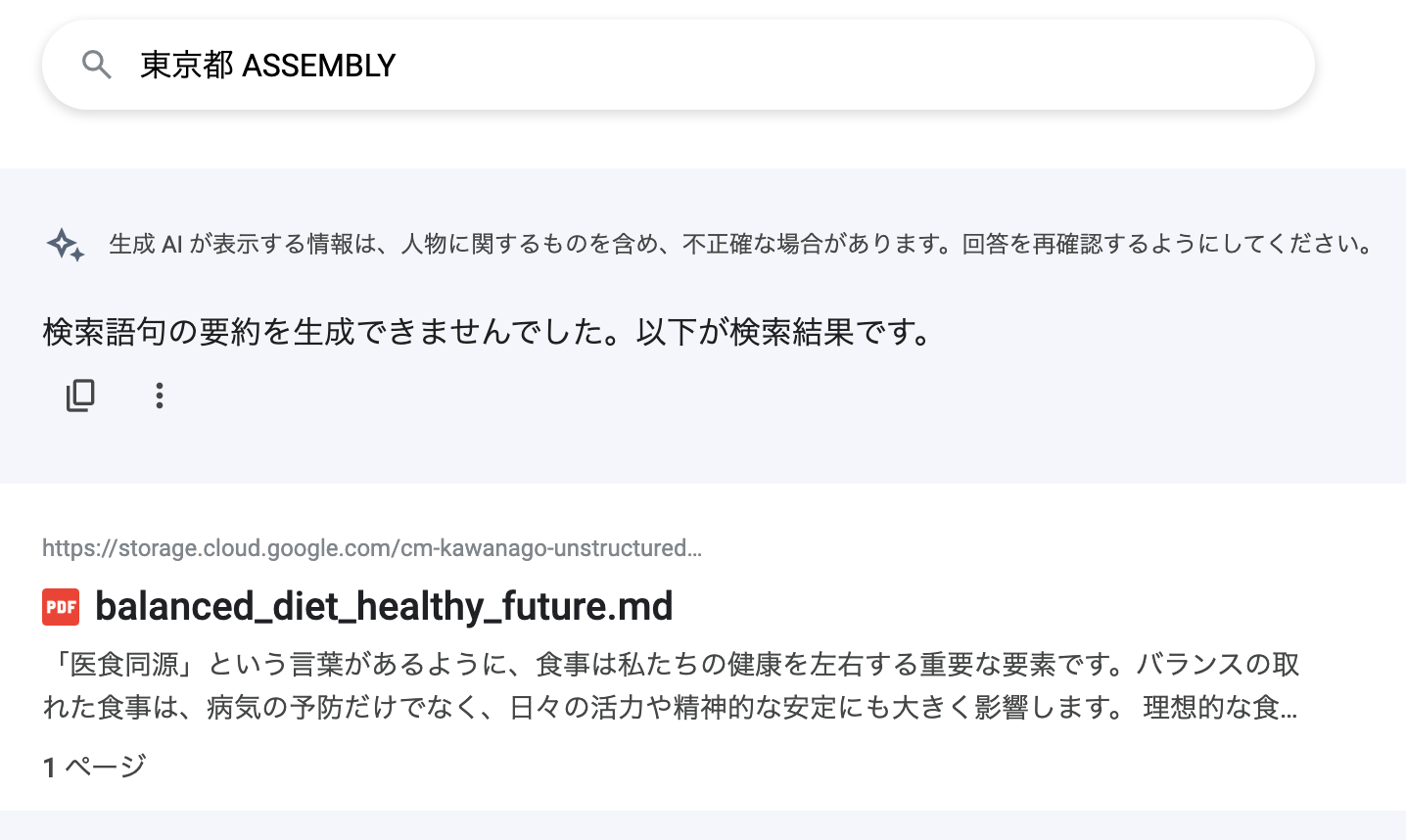
Task: Click the 1 ページ page label
Action: (x=94, y=767)
